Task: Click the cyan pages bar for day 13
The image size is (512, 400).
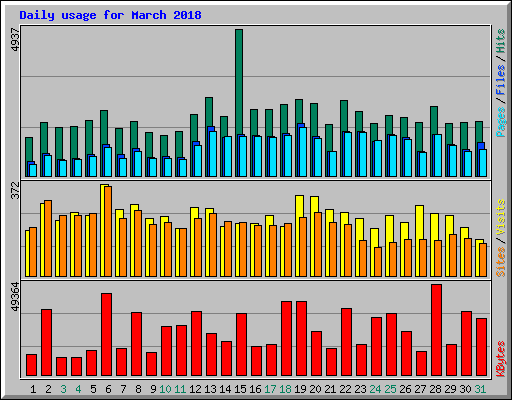Action: click(x=213, y=154)
